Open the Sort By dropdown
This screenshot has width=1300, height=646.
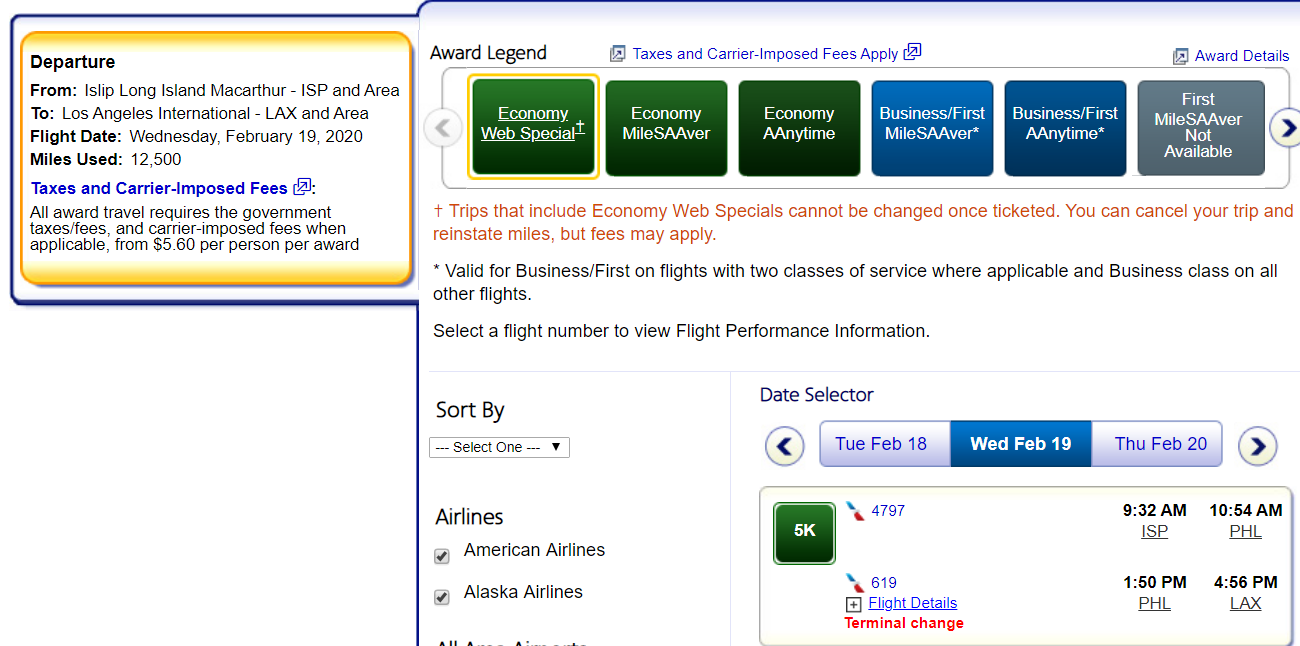click(x=499, y=447)
